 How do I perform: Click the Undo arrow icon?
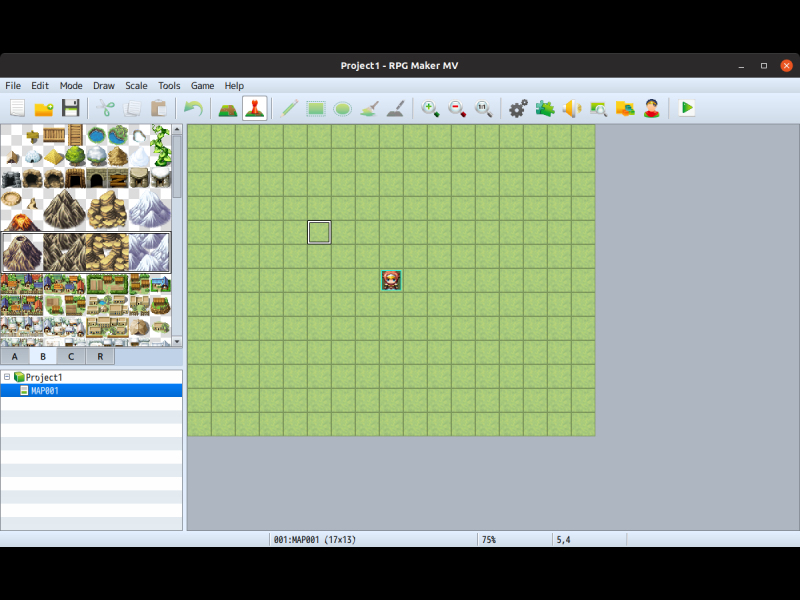pyautogui.click(x=193, y=108)
